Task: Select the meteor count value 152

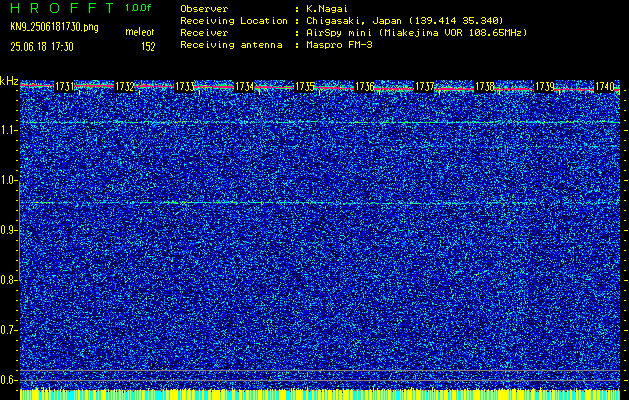Action: 148,47
